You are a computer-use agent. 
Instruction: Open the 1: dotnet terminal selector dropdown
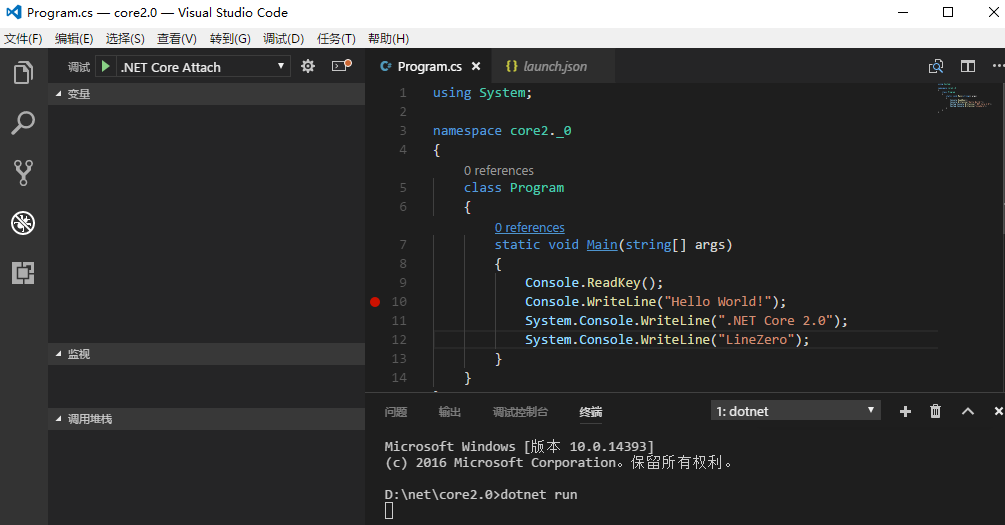(795, 411)
